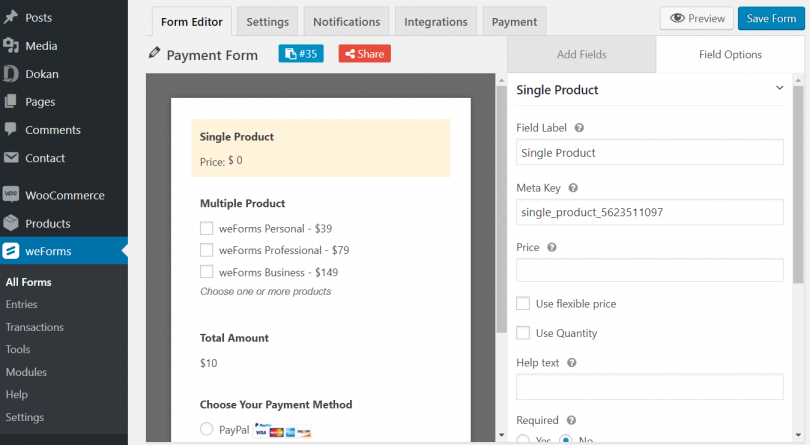Click the PayPal credit cards logo

pos(283,430)
